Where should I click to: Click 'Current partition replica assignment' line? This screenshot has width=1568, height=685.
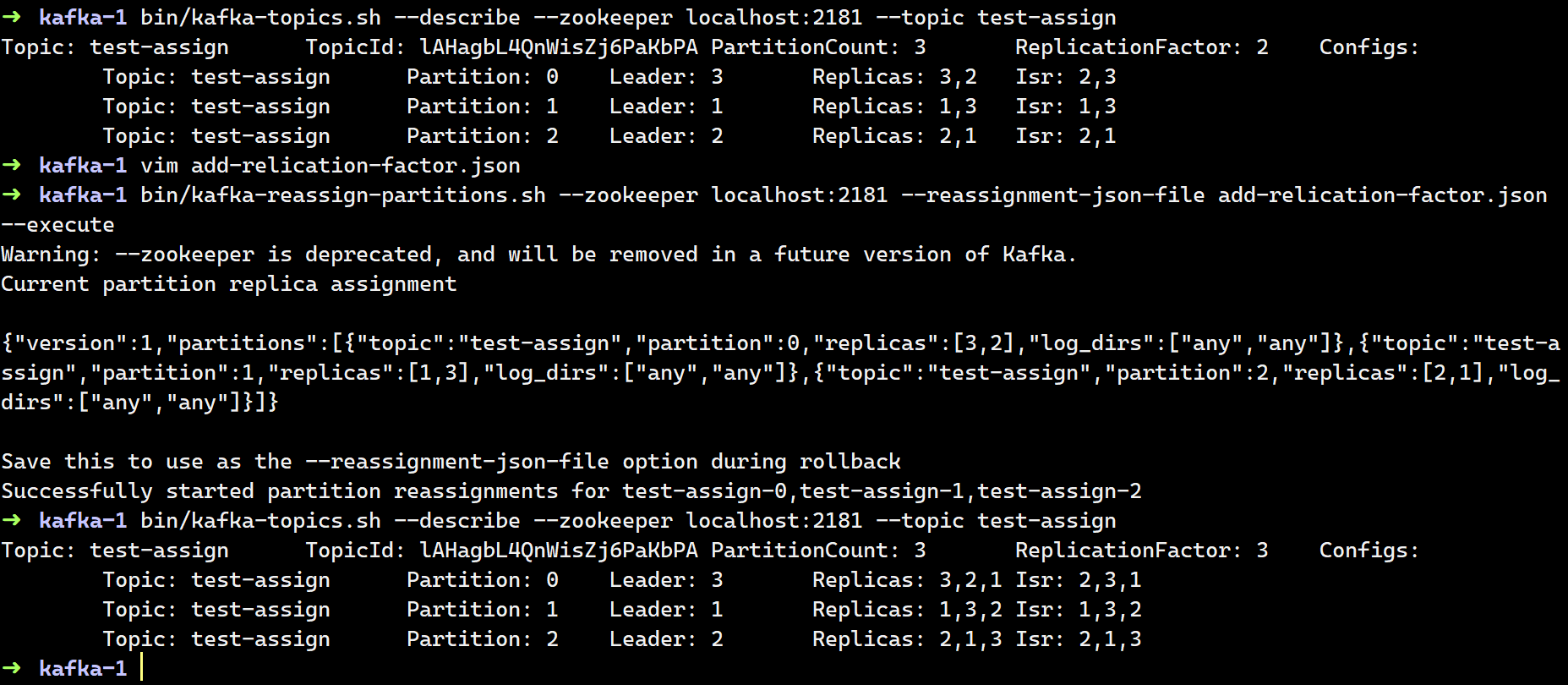228,284
